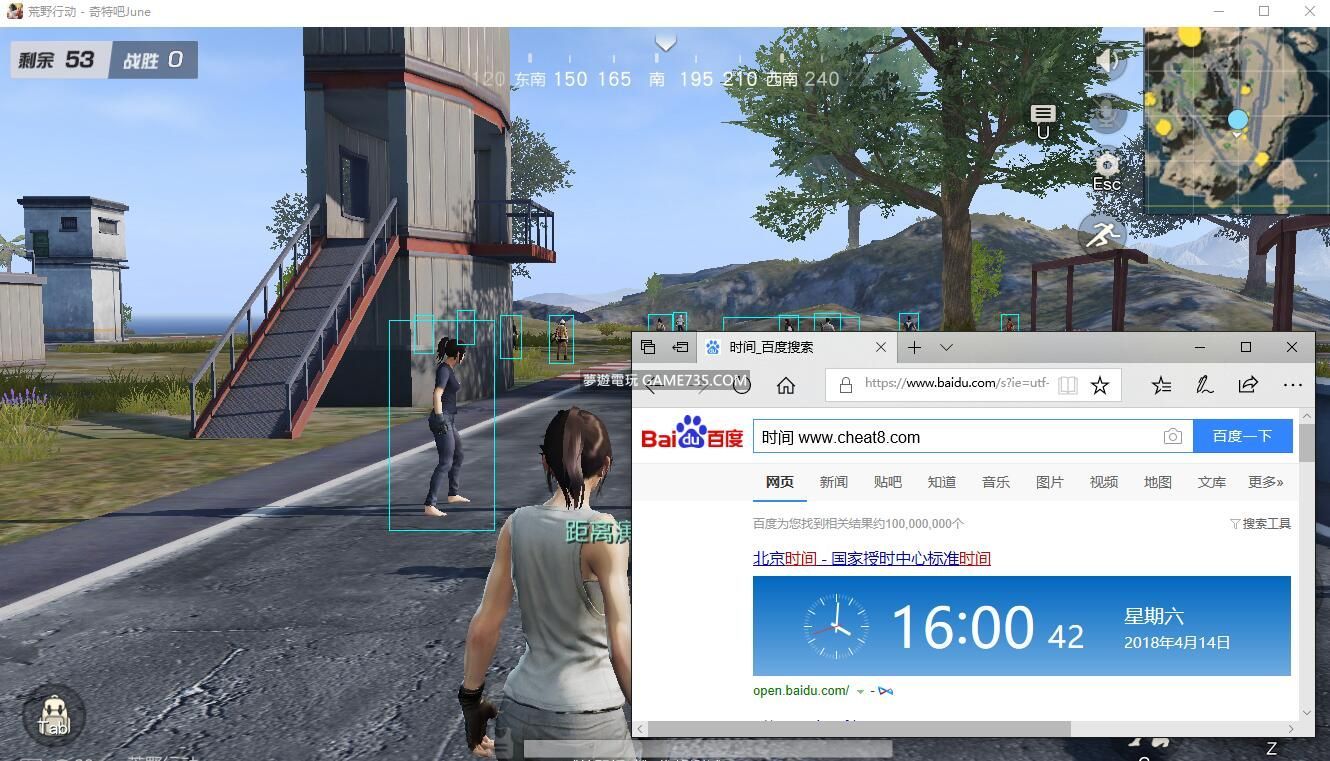Select the 图片 category tab
Image resolution: width=1330 pixels, height=761 pixels.
click(x=1049, y=482)
